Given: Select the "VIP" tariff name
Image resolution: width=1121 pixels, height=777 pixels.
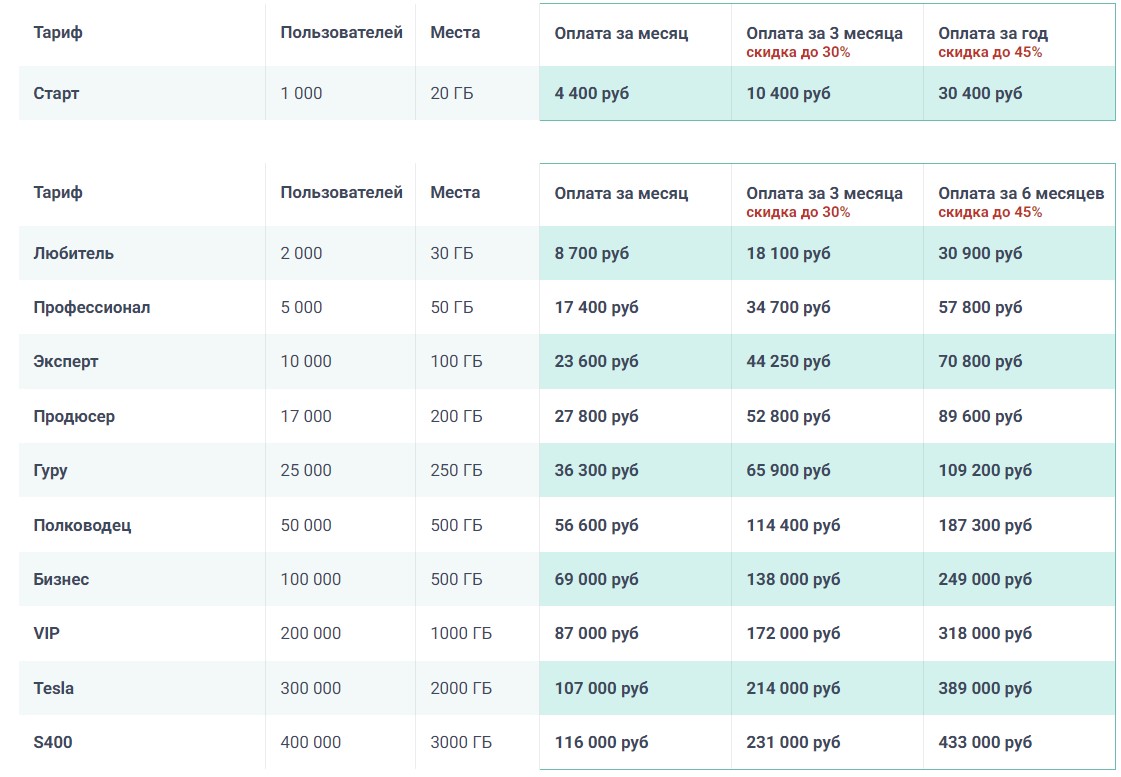Looking at the screenshot, I should pos(47,633).
